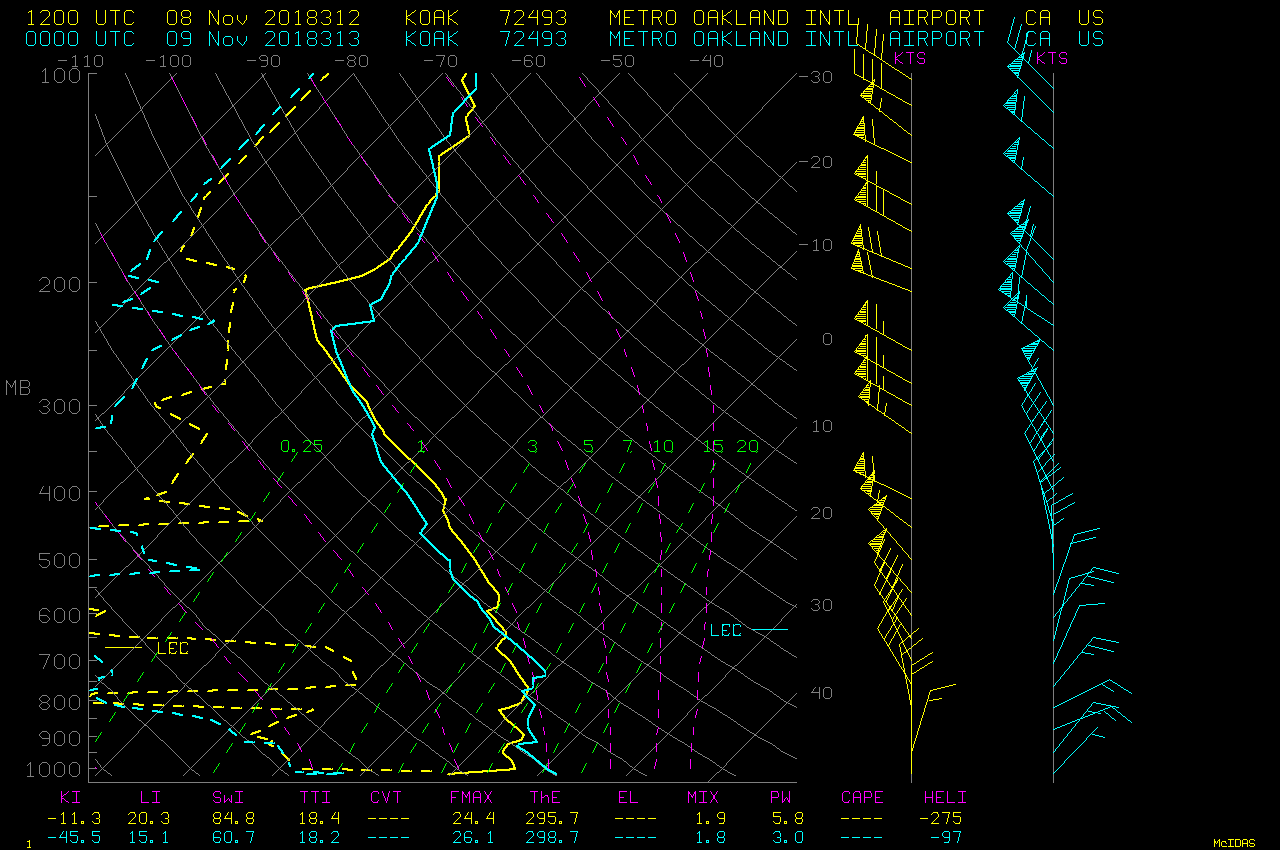Select the FMAX index header
1280x850 pixels.
(470, 798)
